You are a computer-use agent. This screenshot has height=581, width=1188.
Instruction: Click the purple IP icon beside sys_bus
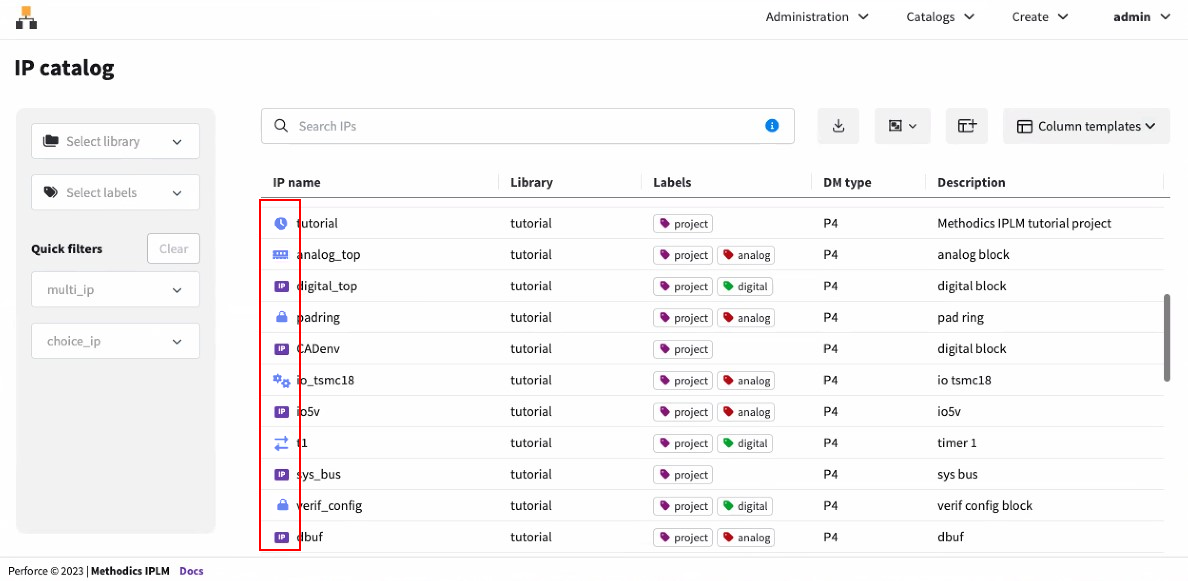281,475
